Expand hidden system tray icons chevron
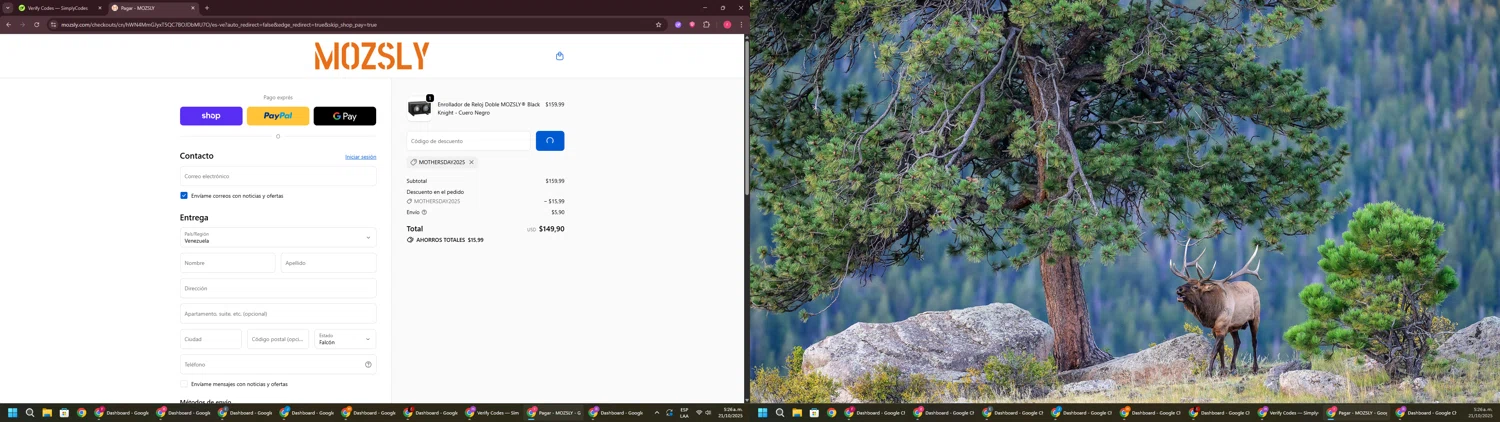1500x422 pixels. click(x=657, y=412)
